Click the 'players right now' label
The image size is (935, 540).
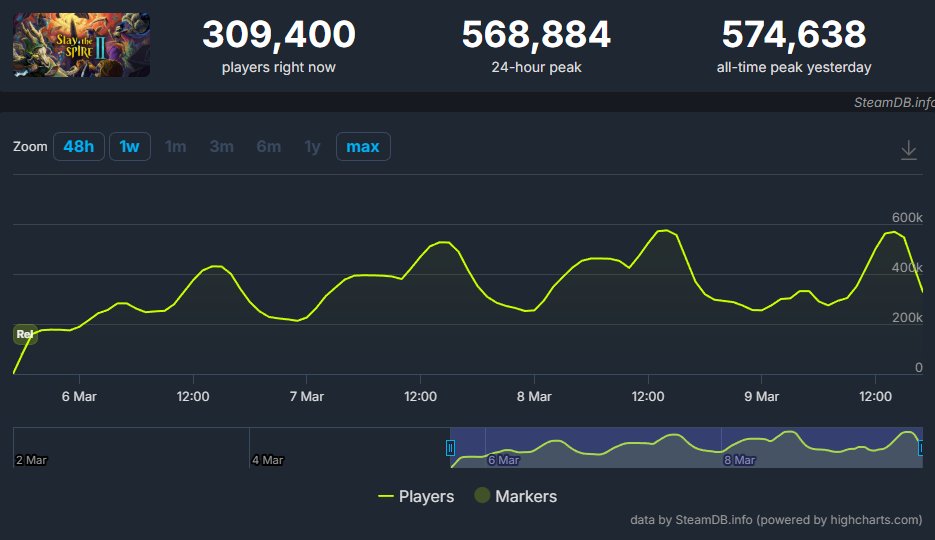tap(278, 67)
